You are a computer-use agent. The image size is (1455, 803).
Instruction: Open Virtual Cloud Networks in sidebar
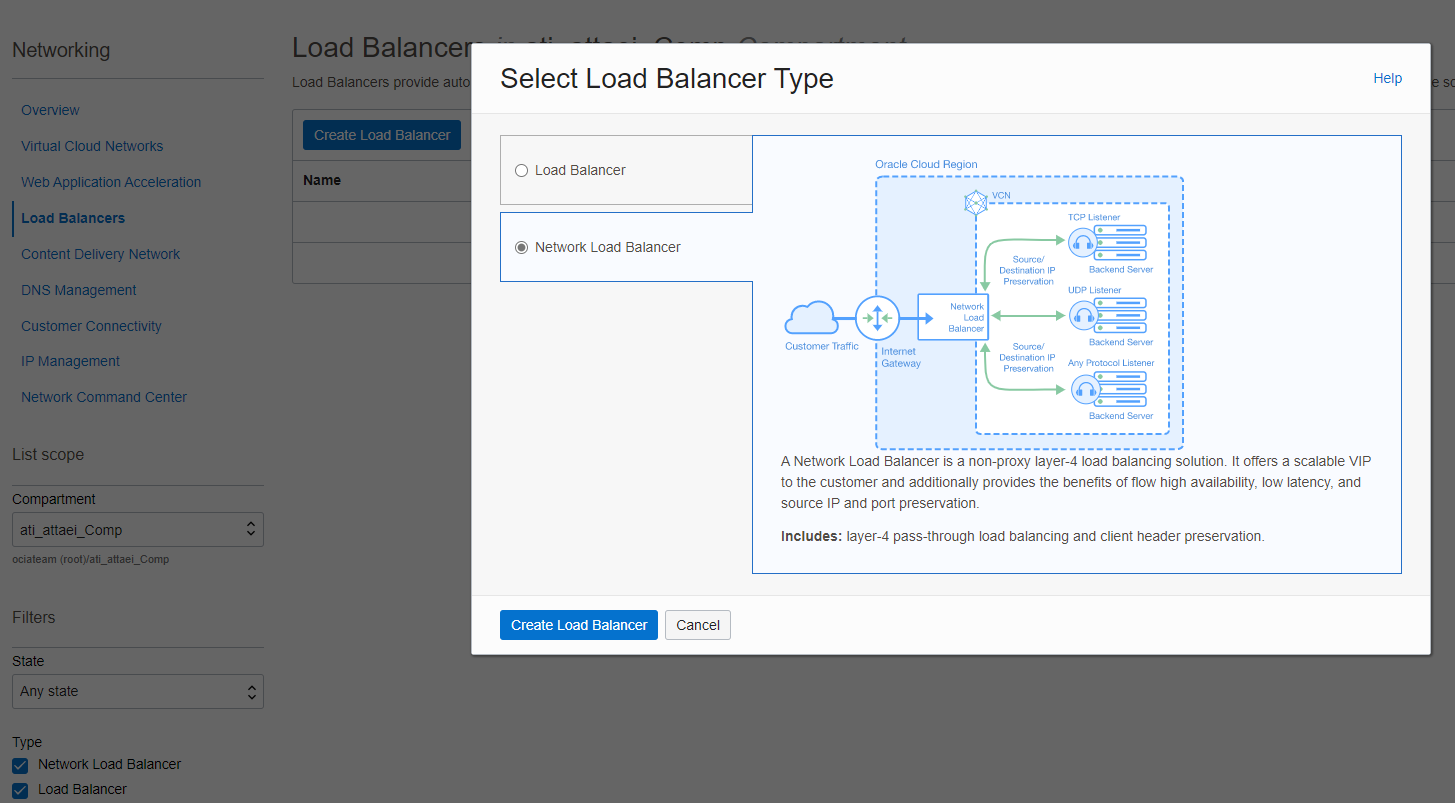(92, 146)
